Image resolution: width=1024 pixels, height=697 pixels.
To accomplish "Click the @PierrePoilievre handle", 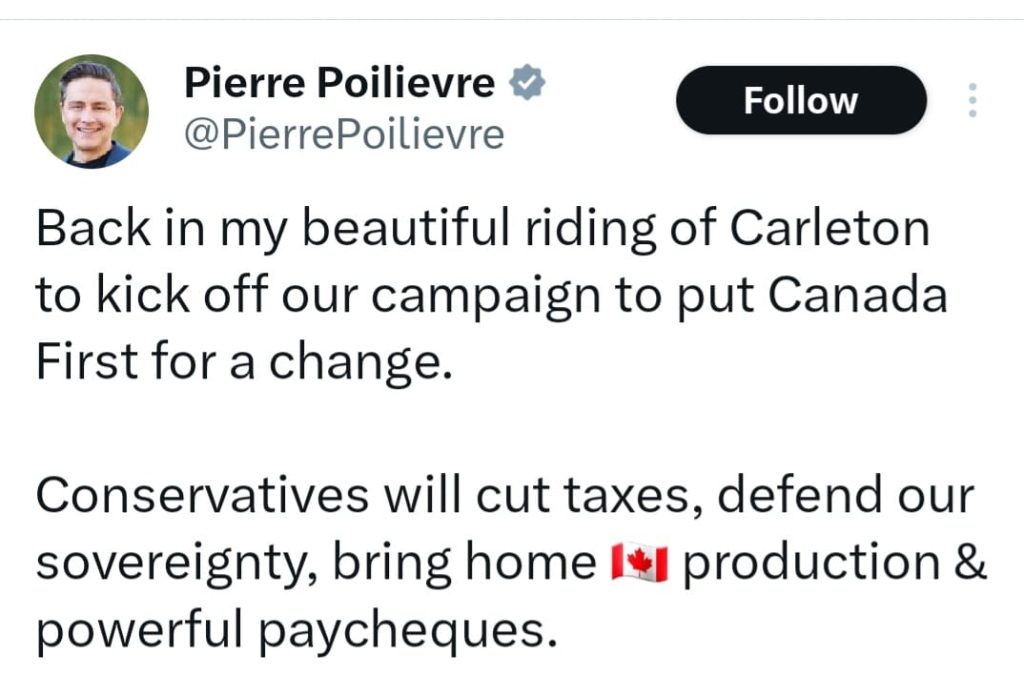I will (x=345, y=133).
